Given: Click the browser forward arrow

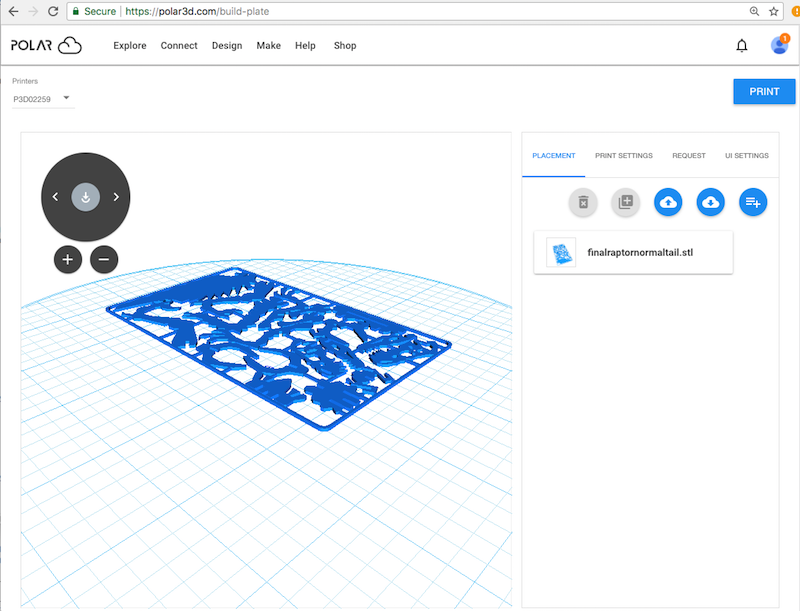Looking at the screenshot, I should point(33,11).
